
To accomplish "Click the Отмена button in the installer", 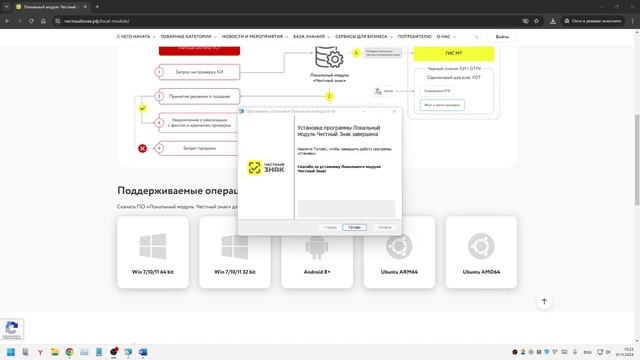I will click(384, 227).
